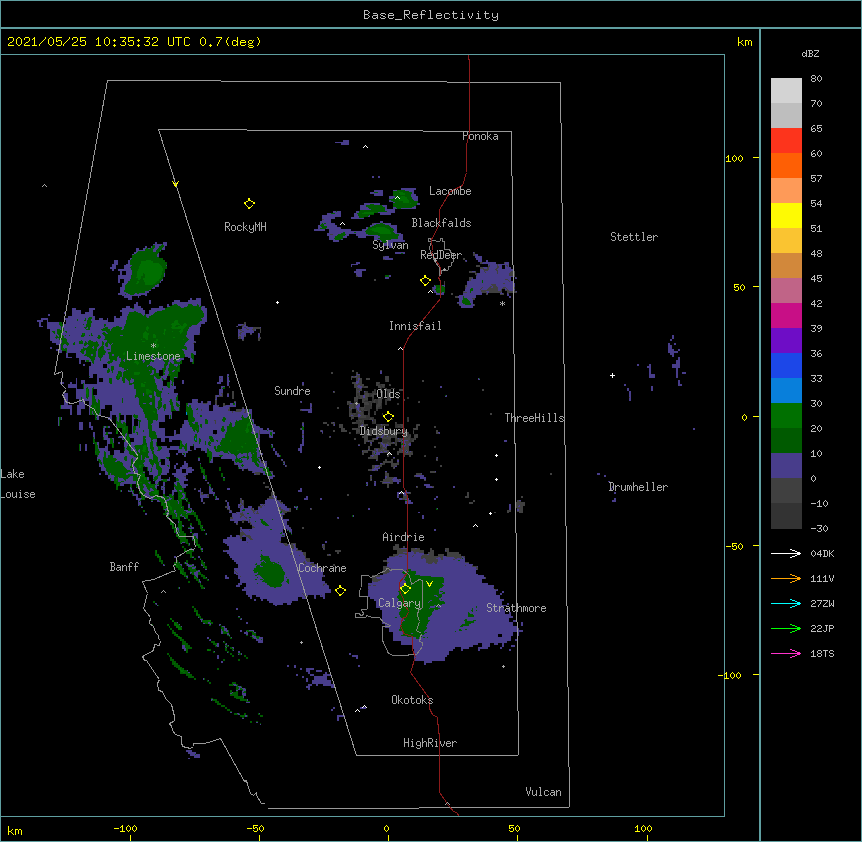Click the 2021/05/25 10:35:32 UTC timestamp
862x842 pixels.
99,42
